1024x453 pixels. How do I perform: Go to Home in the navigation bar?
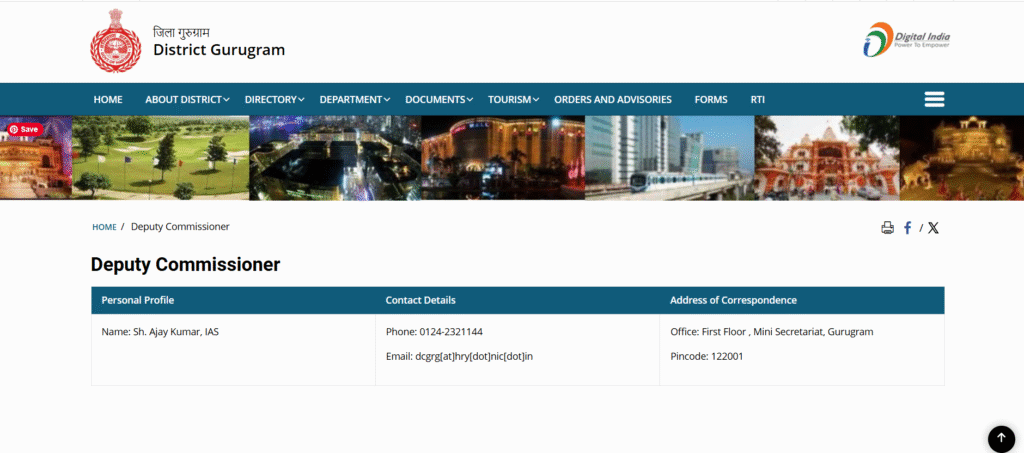click(x=108, y=100)
